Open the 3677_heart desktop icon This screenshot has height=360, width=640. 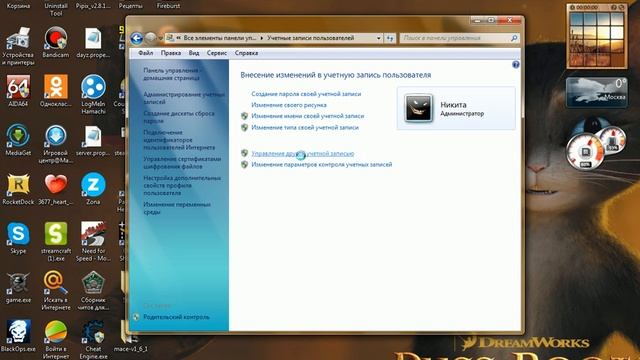click(x=56, y=189)
